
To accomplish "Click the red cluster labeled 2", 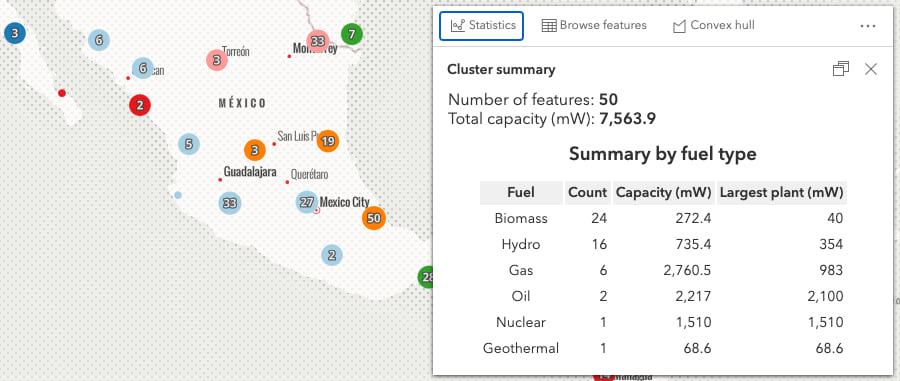I will click(x=139, y=105).
